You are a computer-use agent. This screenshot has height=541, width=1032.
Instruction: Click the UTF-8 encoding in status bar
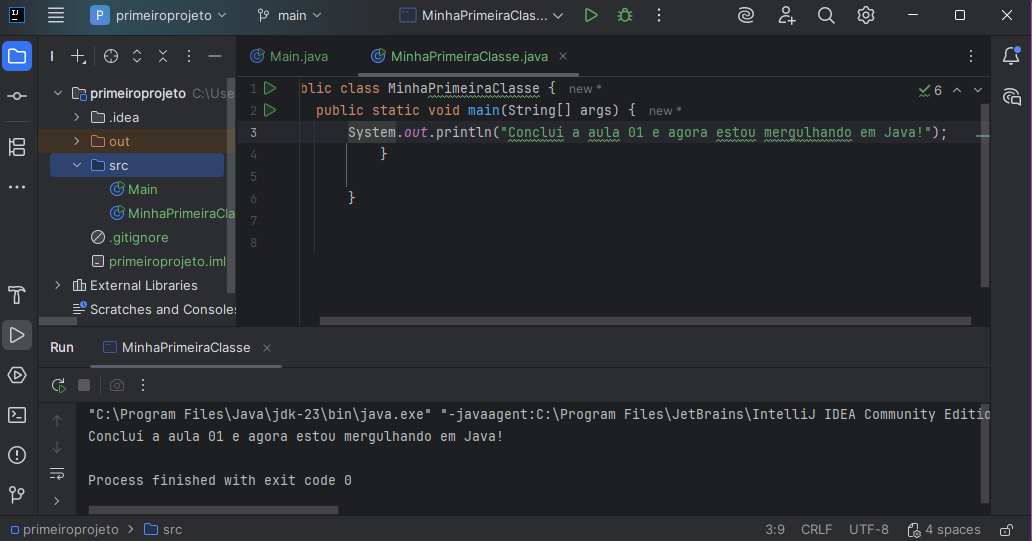868,529
